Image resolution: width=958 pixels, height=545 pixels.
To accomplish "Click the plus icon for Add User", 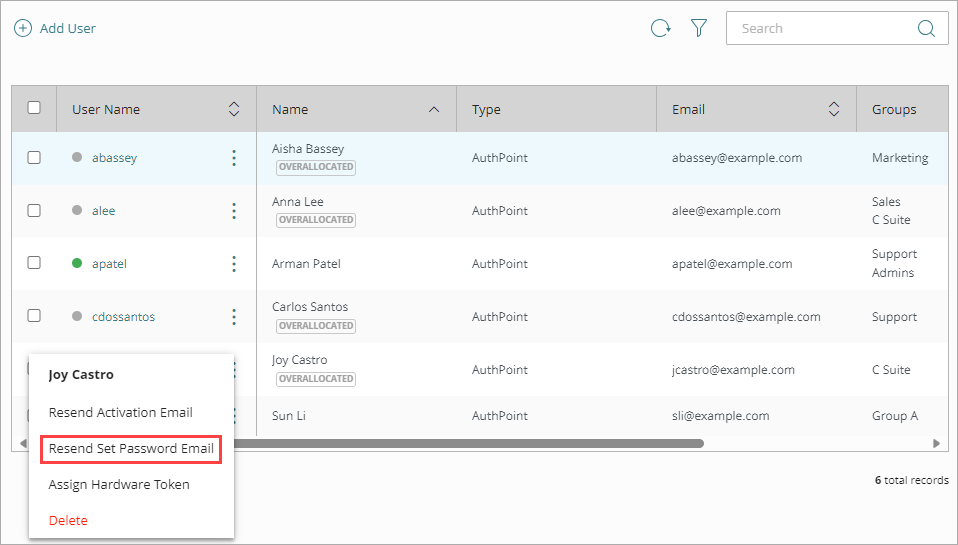I will [x=22, y=29].
